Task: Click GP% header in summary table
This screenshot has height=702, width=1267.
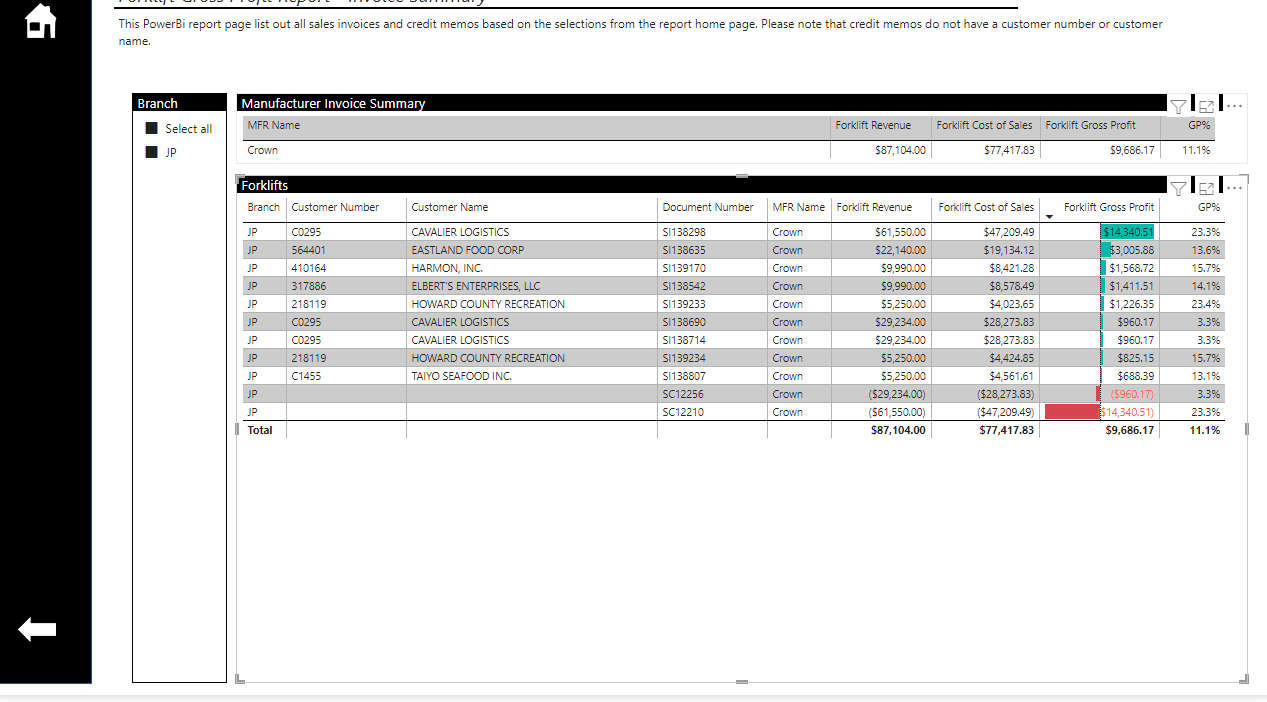Action: tap(1199, 125)
